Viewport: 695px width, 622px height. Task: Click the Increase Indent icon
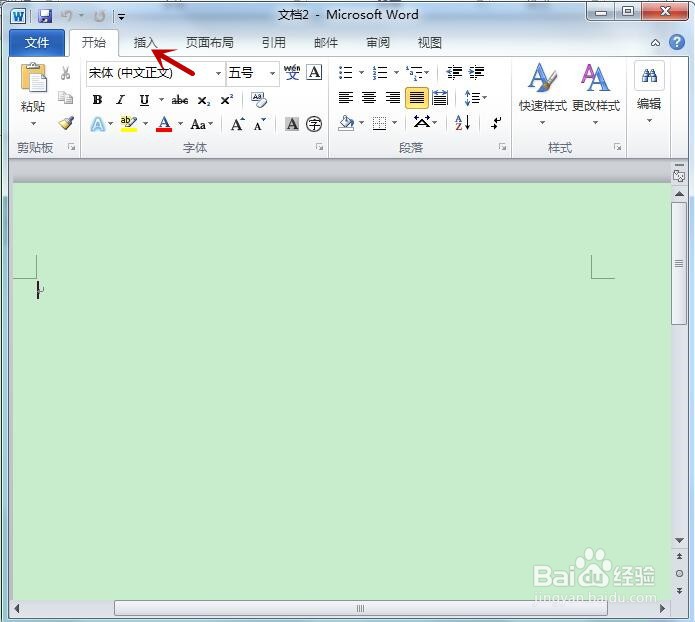476,72
